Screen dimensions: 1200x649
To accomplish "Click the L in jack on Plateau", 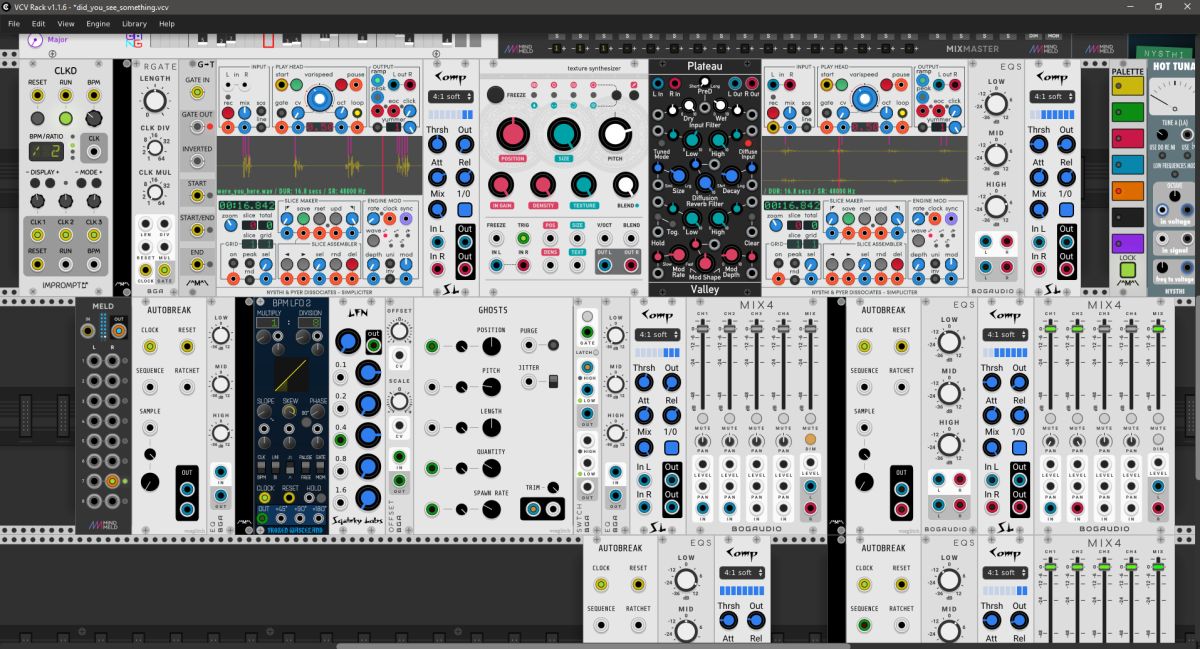I will pyautogui.click(x=658, y=83).
